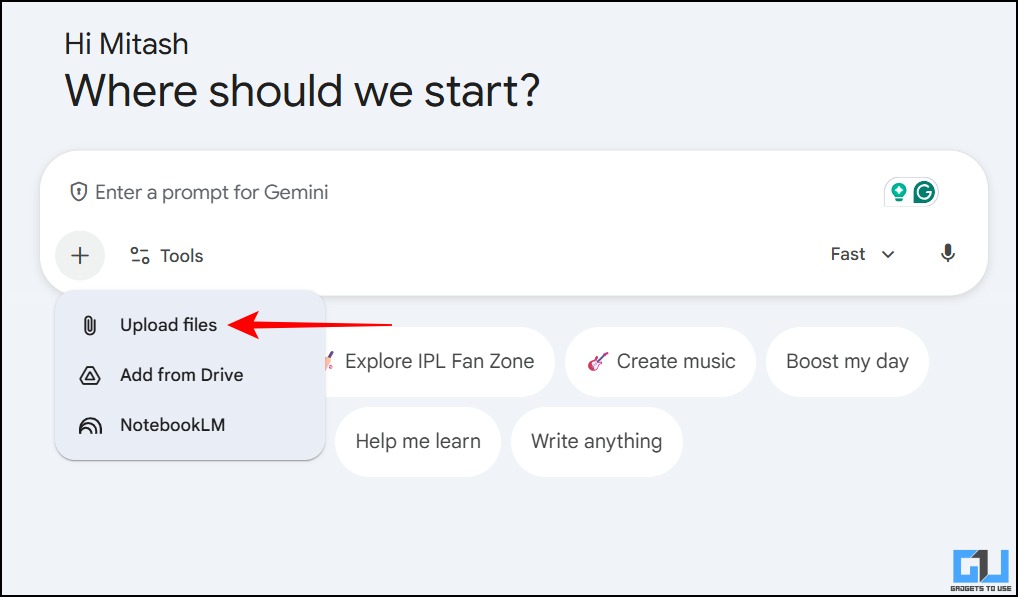Click the green lightbulb extension icon
This screenshot has width=1018, height=597.
click(x=899, y=192)
